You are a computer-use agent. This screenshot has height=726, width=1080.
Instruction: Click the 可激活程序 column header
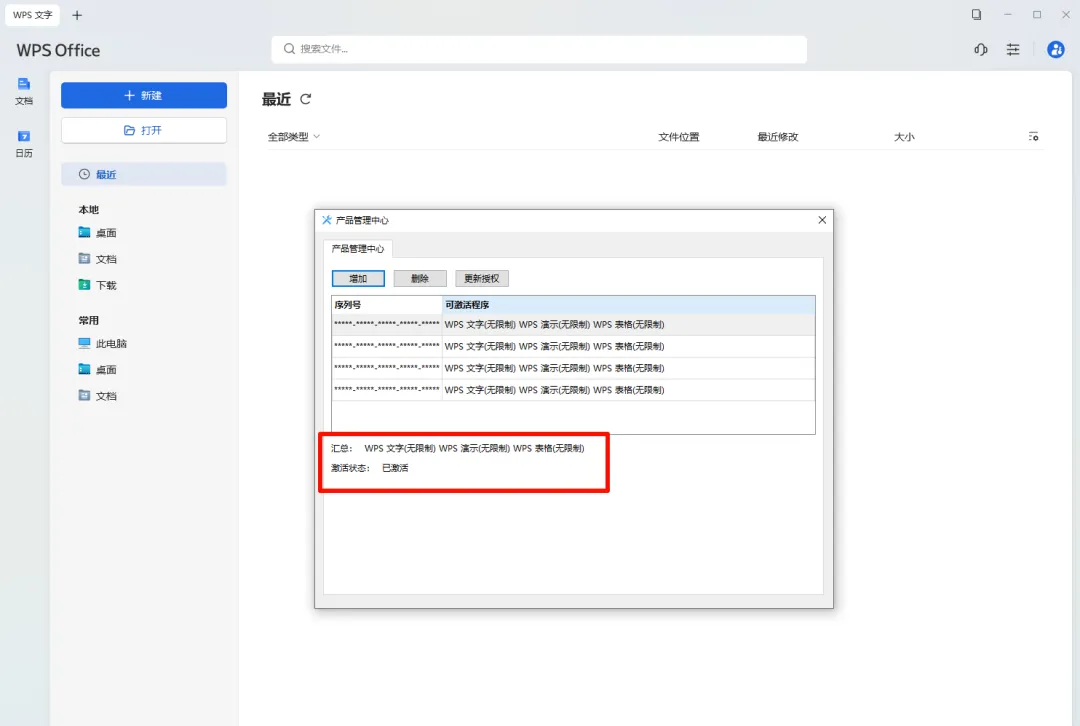pyautogui.click(x=629, y=304)
